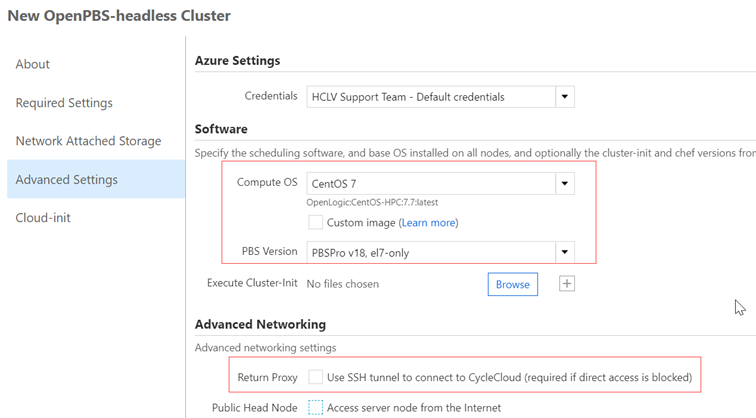Viewport: 756px width, 418px height.
Task: Expand the Compute OS dropdown
Action: pos(565,184)
